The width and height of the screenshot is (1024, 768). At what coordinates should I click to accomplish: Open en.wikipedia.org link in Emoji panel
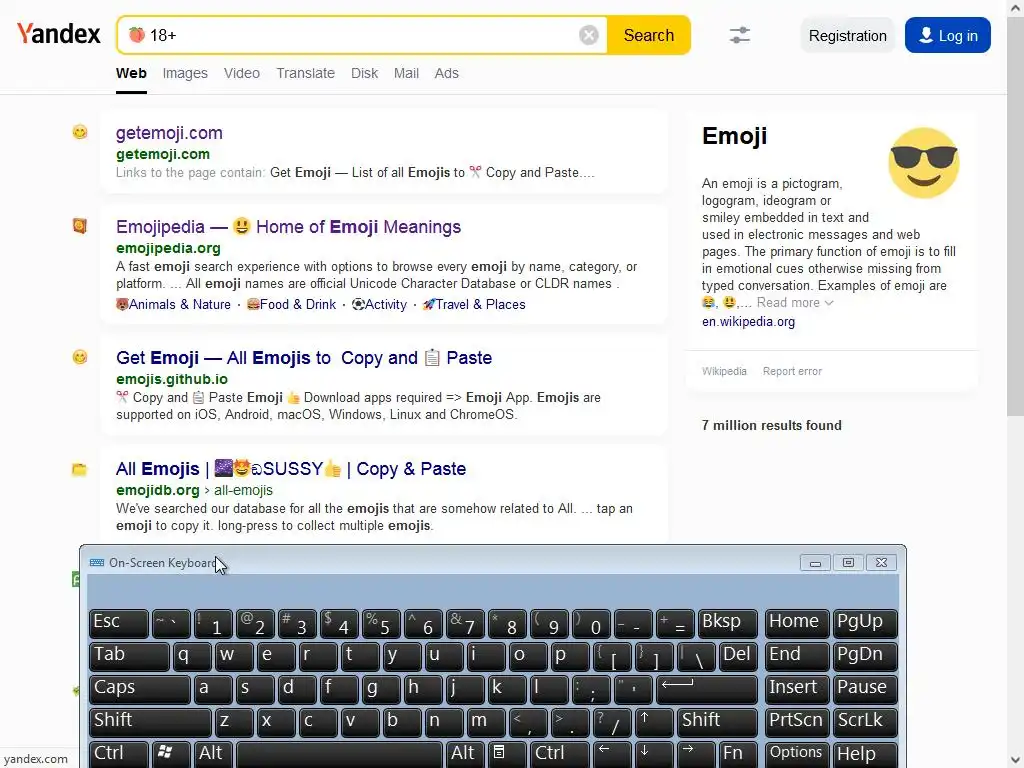[x=748, y=322]
